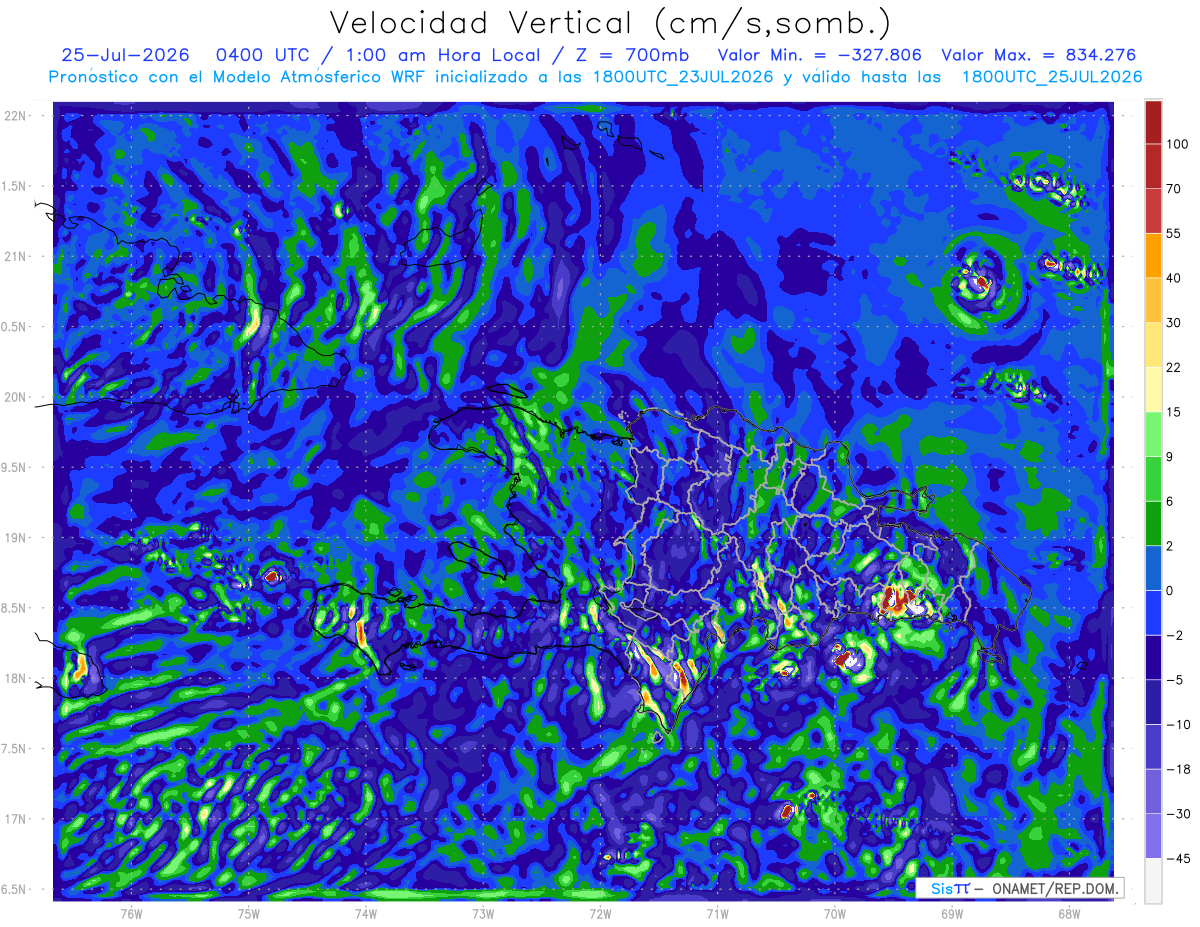1200x927 pixels.
Task: Click the colorbar label '70'
Action: [x=1174, y=189]
